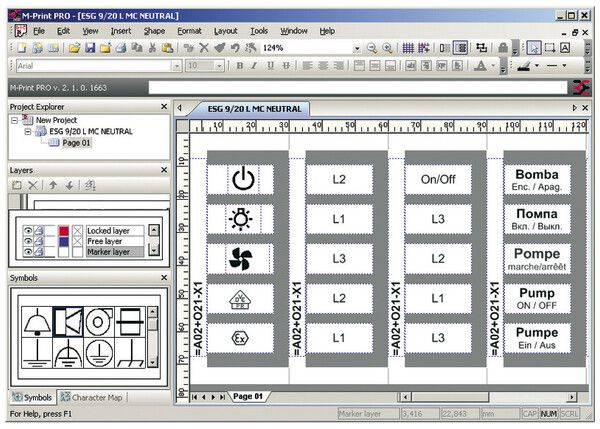
Task: Move layer up with the up arrow icon
Action: (53, 186)
